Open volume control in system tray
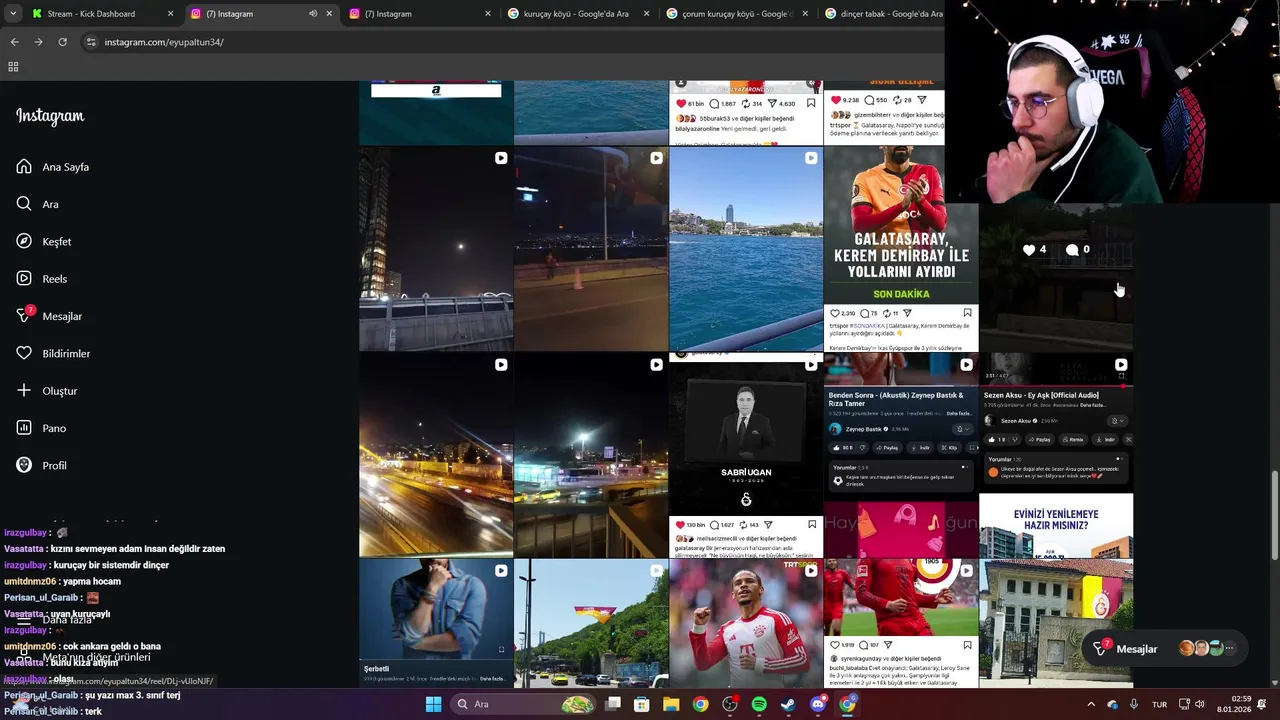Image resolution: width=1280 pixels, height=720 pixels. [1200, 704]
